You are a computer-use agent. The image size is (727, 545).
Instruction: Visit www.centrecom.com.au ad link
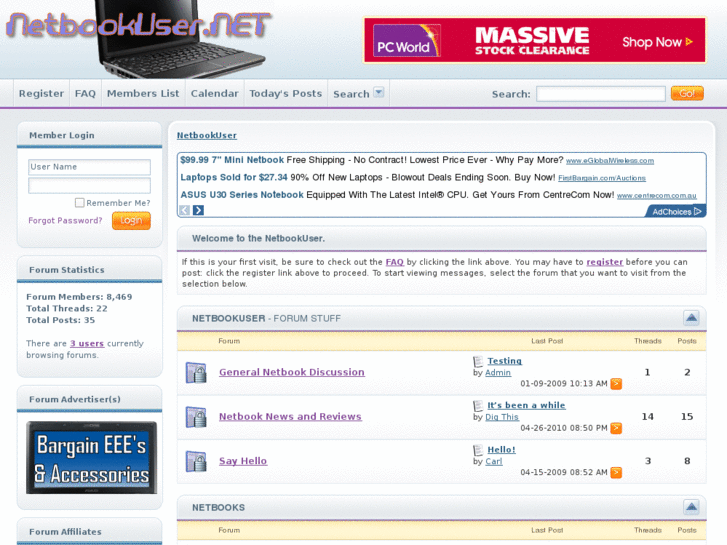point(657,196)
